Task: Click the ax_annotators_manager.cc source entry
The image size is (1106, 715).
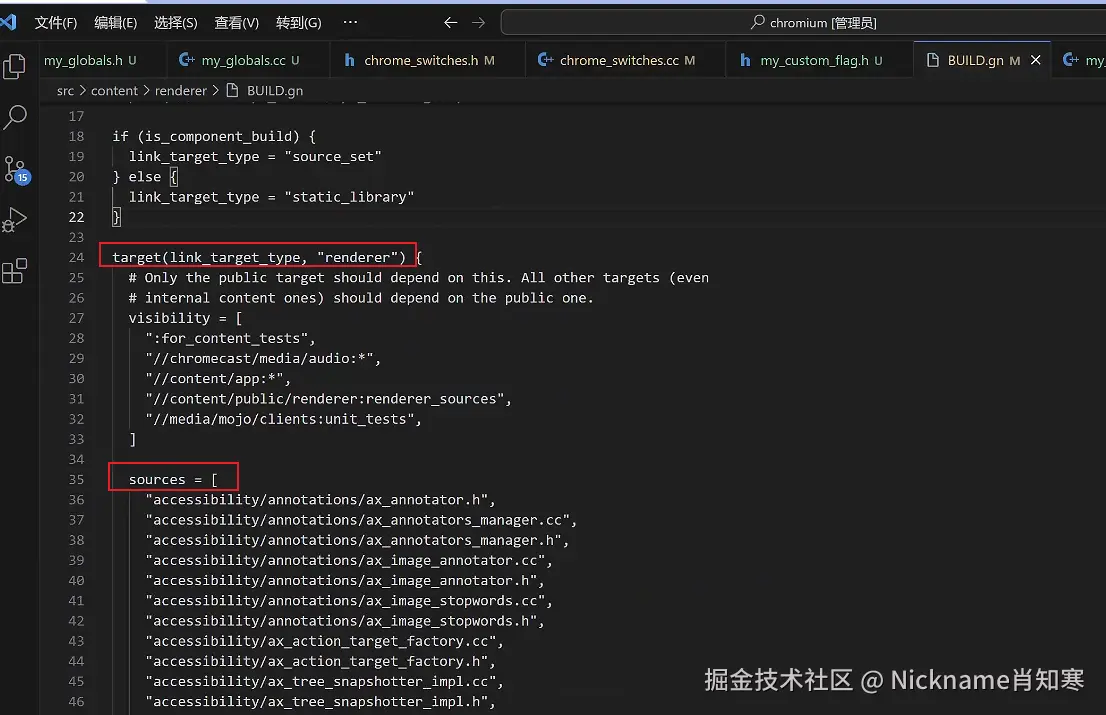Action: 360,520
